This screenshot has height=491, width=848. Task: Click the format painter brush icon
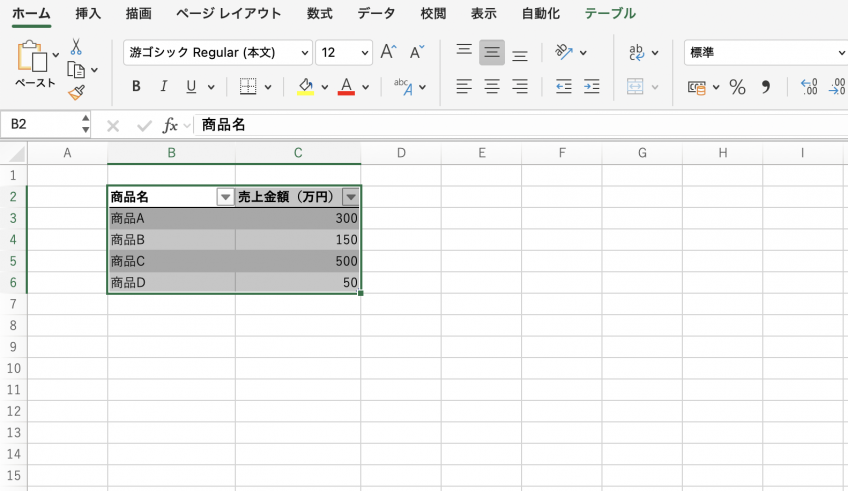76,92
